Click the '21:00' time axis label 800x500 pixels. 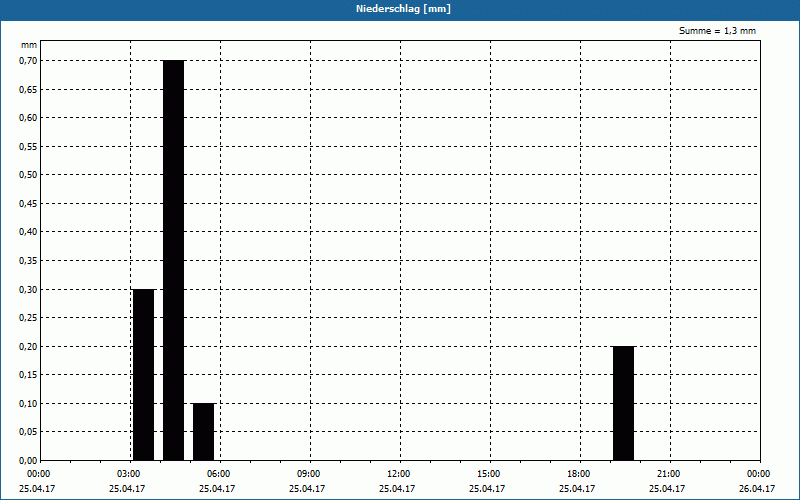(x=669, y=474)
